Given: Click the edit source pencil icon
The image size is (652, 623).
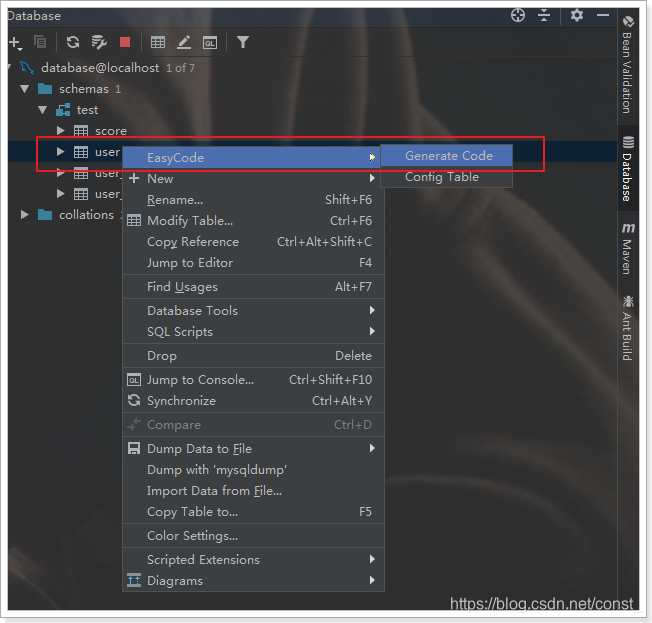Looking at the screenshot, I should tap(184, 42).
